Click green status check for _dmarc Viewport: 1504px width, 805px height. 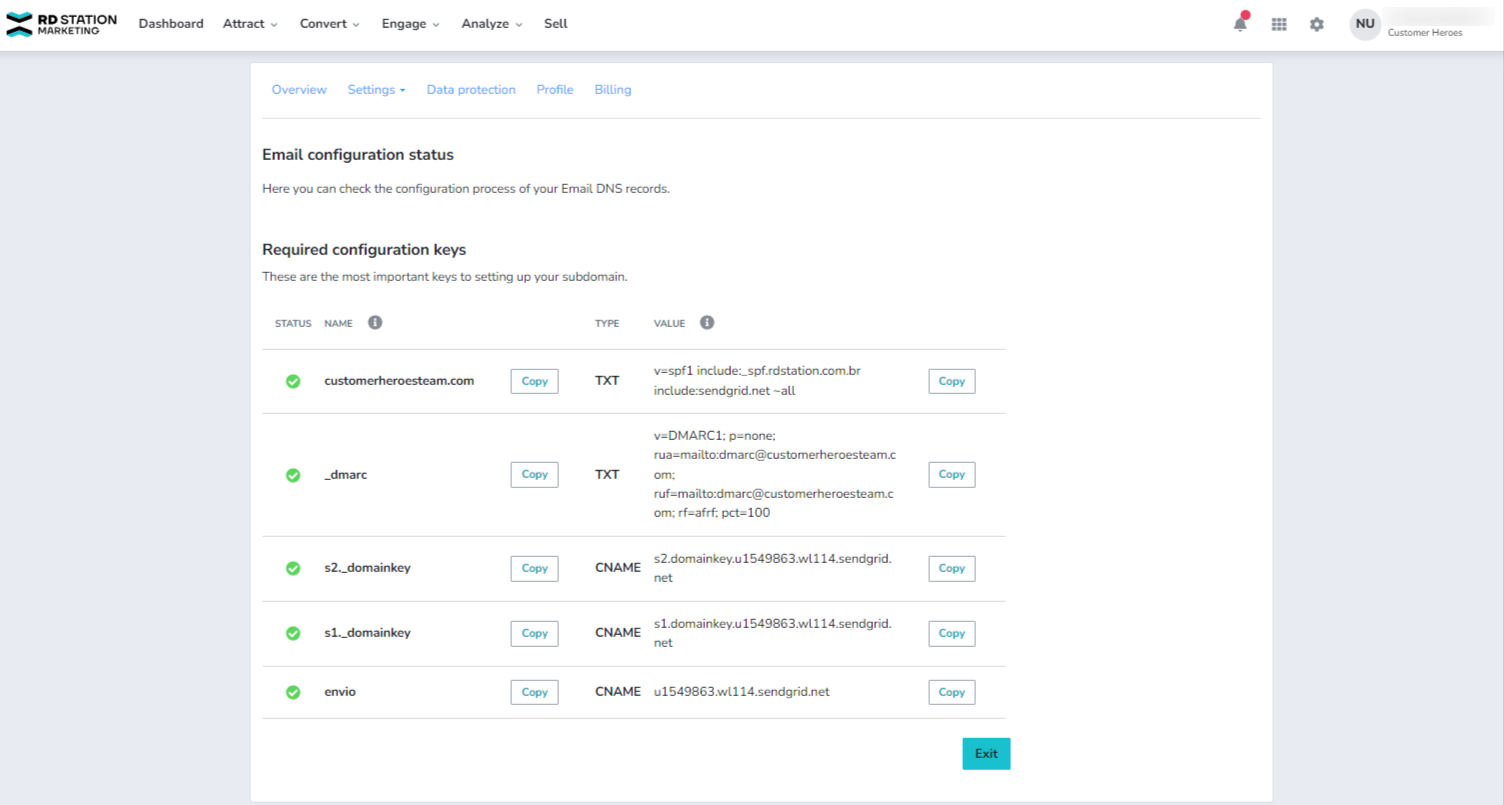coord(293,475)
